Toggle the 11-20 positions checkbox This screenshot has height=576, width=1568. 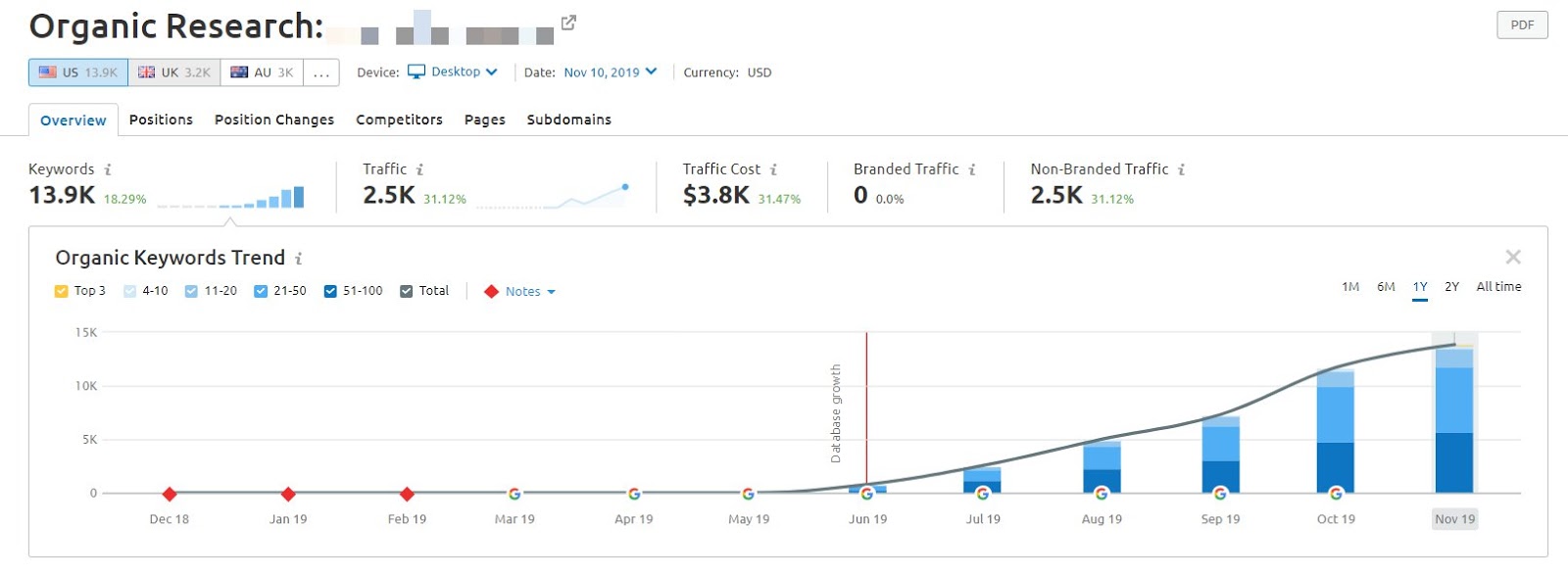pos(191,291)
